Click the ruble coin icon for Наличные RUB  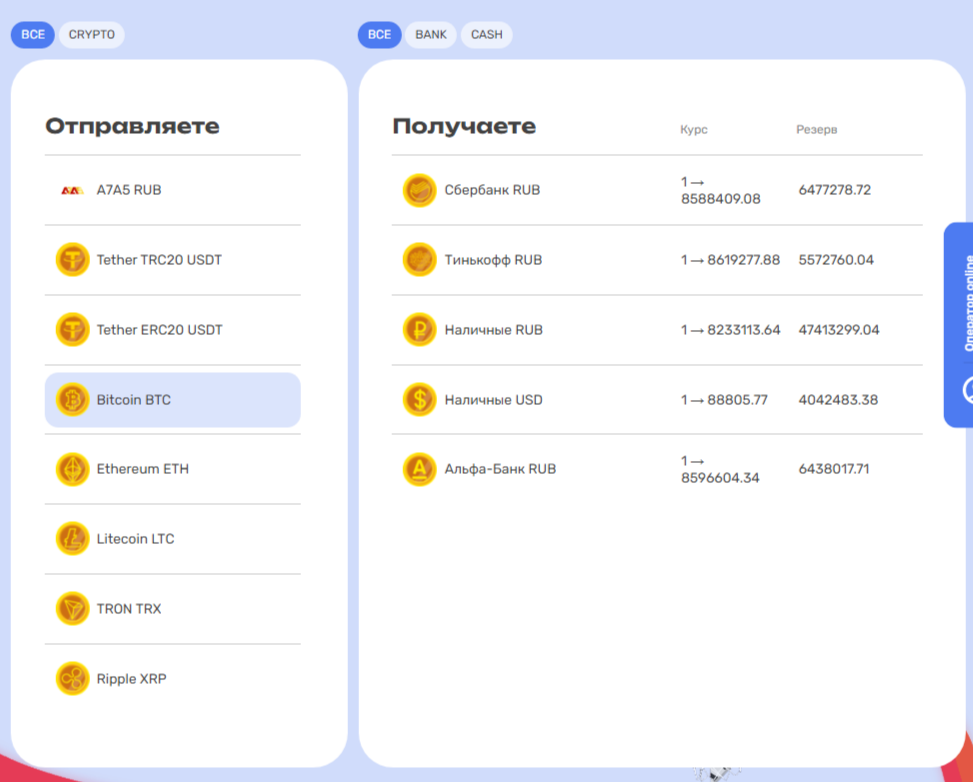(x=419, y=330)
